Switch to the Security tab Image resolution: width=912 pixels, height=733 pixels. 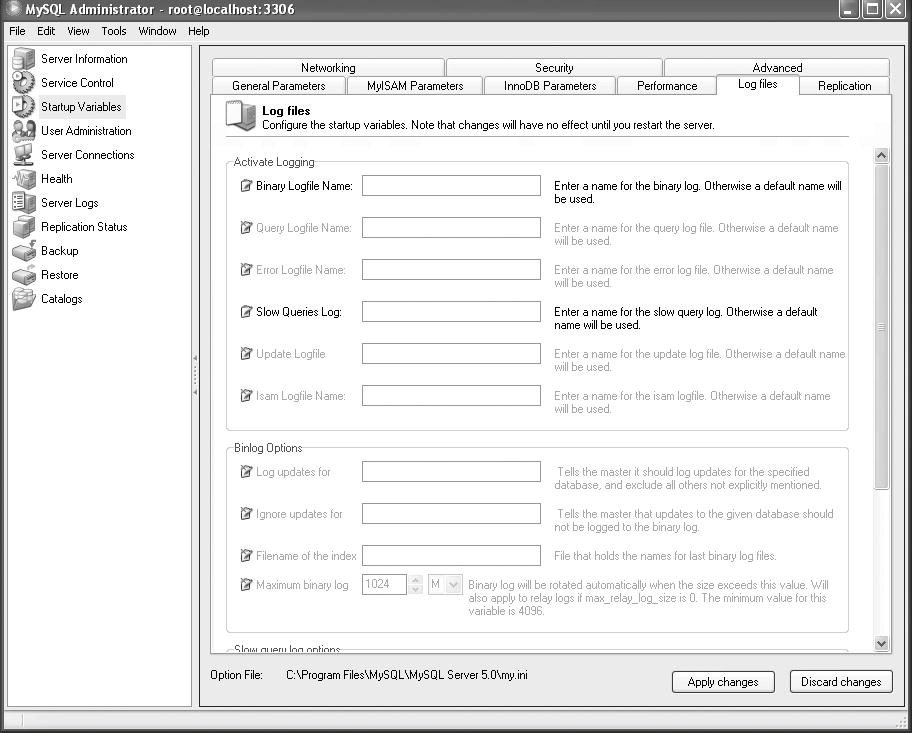554,67
